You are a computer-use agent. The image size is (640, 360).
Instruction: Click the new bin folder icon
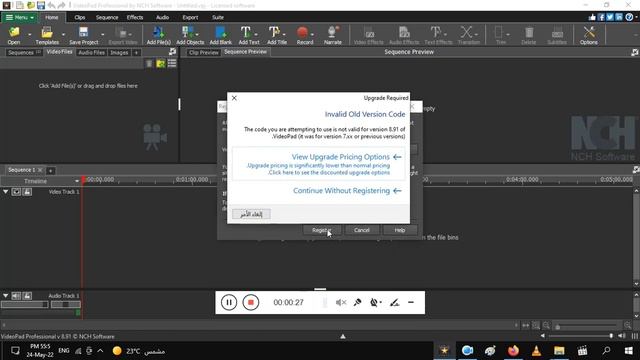tap(161, 64)
